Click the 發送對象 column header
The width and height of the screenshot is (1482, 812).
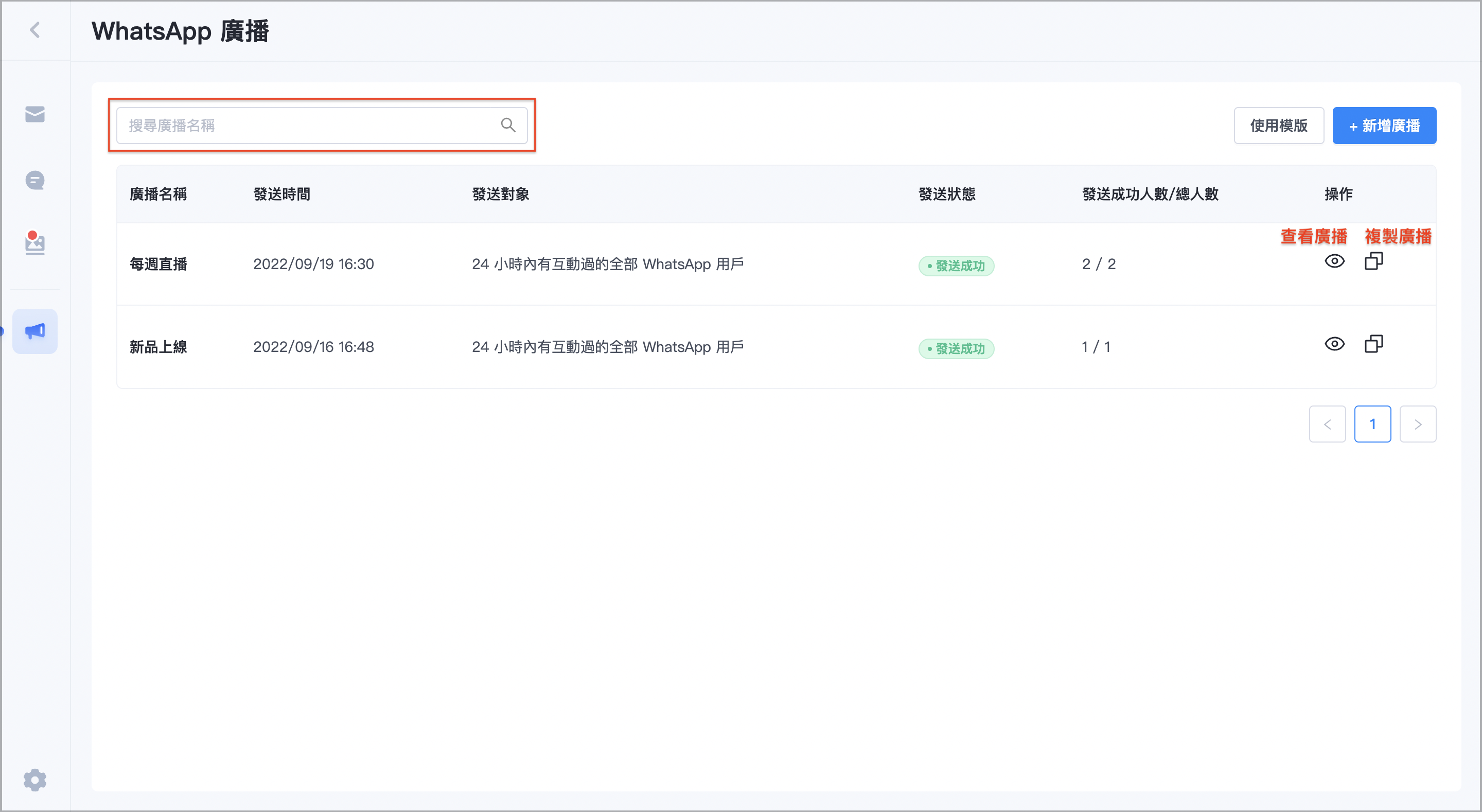(501, 194)
